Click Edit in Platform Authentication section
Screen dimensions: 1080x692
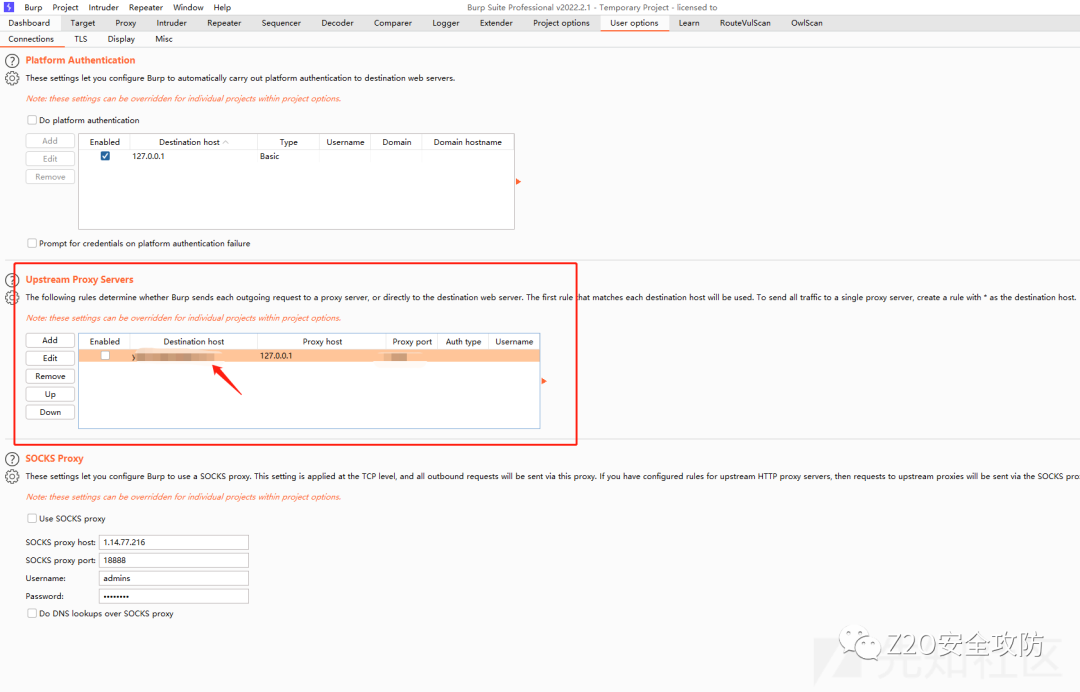[50, 159]
